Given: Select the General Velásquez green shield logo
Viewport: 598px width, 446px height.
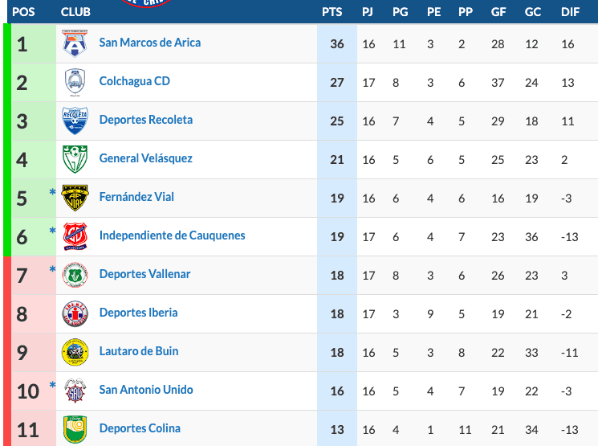Looking at the screenshot, I should click(x=75, y=159).
